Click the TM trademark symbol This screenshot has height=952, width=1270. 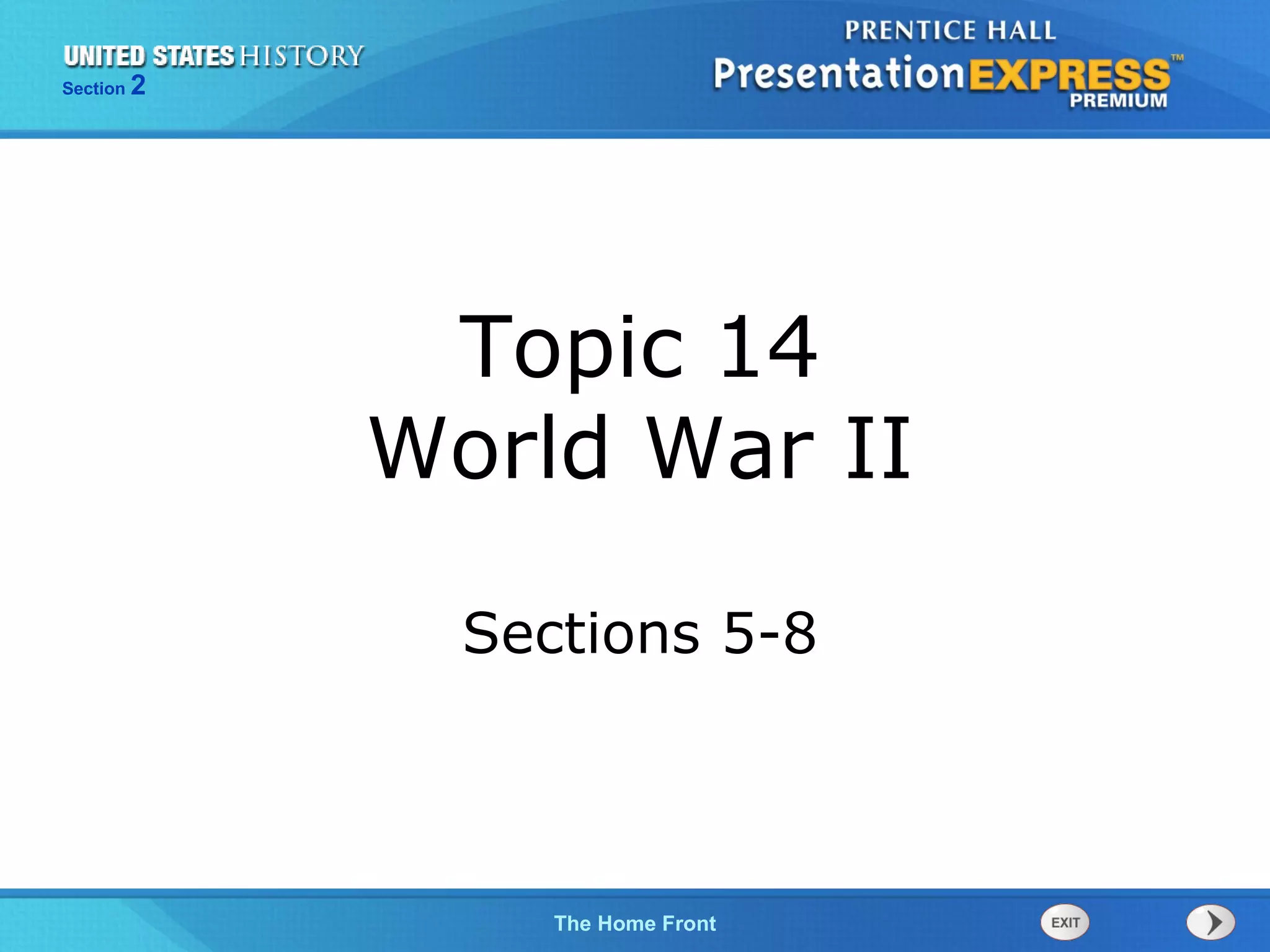click(x=1177, y=58)
